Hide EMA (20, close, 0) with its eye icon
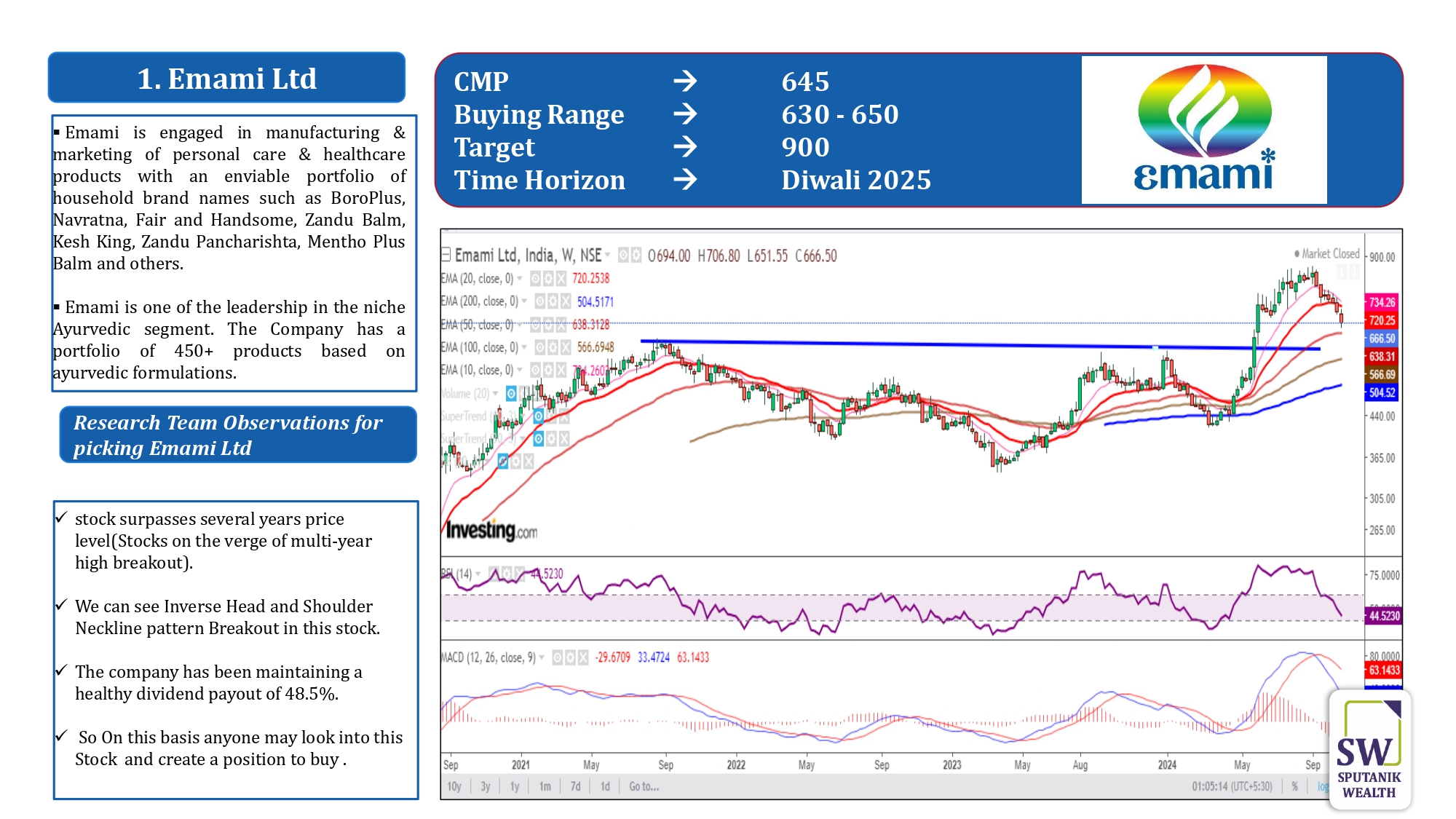Screen dimensions: 1456x819 click(535, 279)
